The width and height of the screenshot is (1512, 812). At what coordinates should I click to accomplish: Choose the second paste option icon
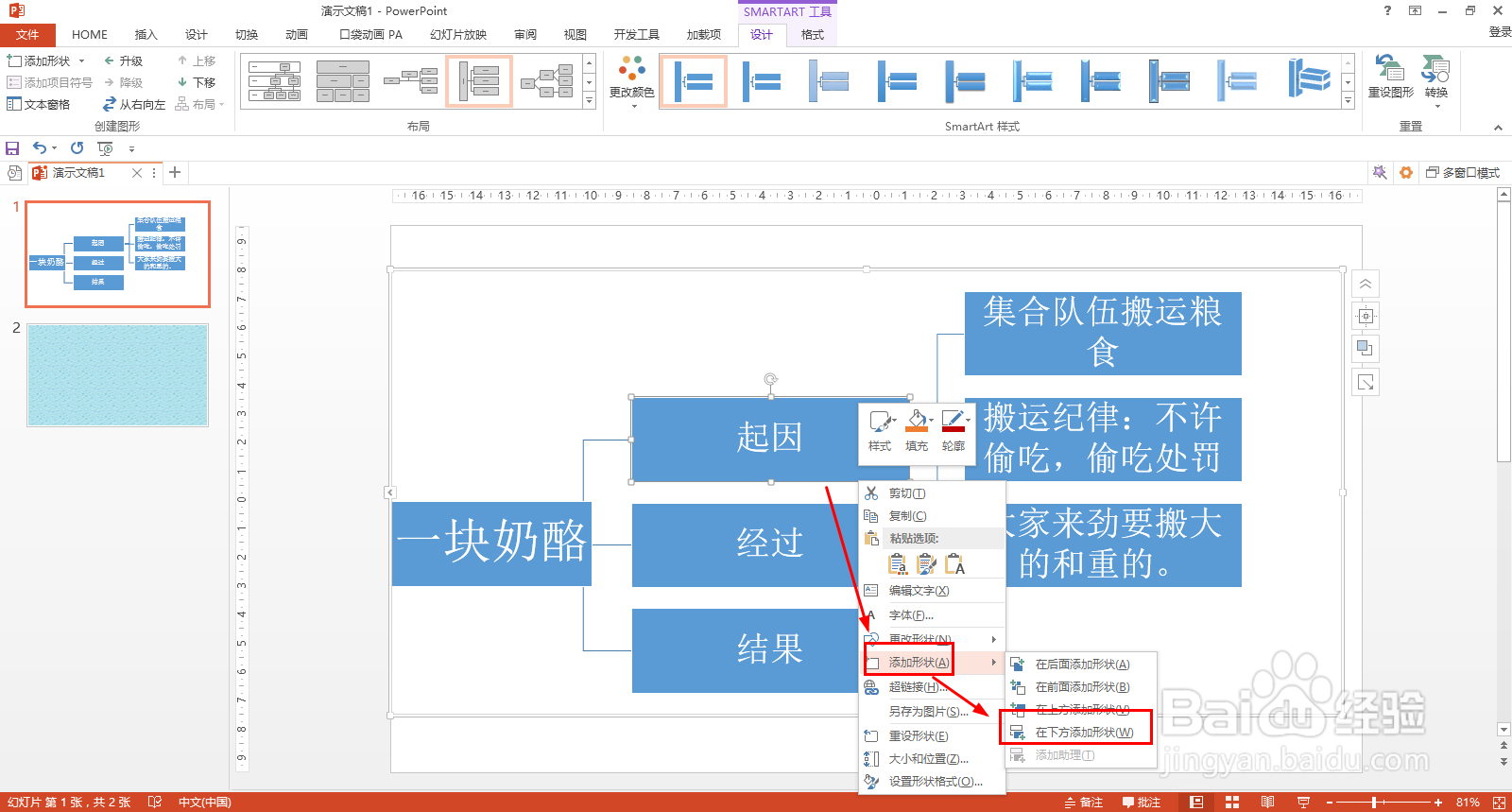click(x=926, y=564)
